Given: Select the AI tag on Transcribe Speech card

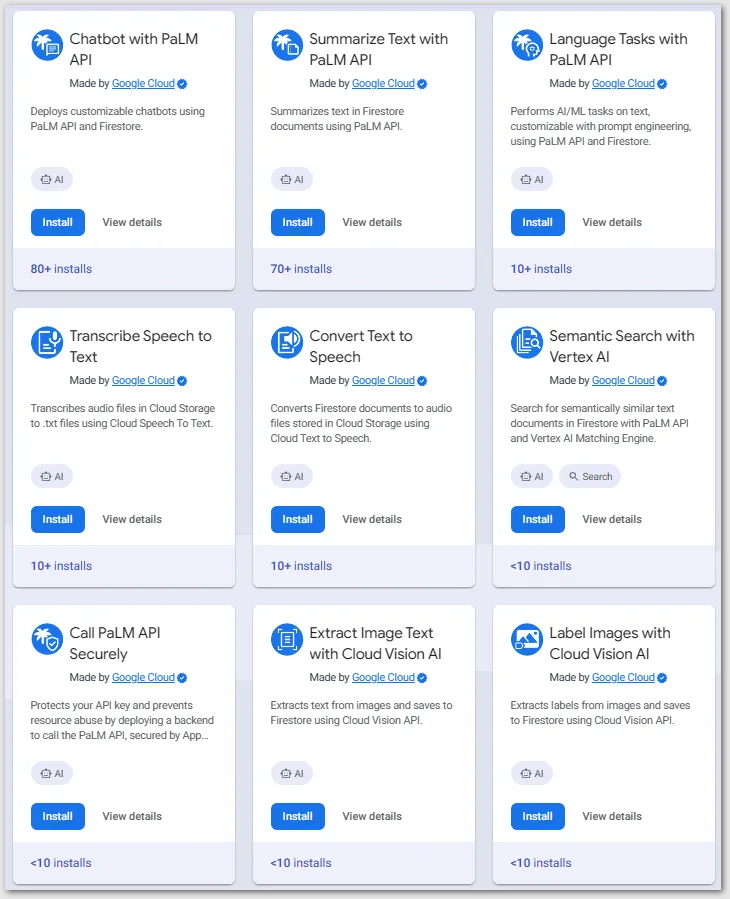Looking at the screenshot, I should [x=52, y=476].
